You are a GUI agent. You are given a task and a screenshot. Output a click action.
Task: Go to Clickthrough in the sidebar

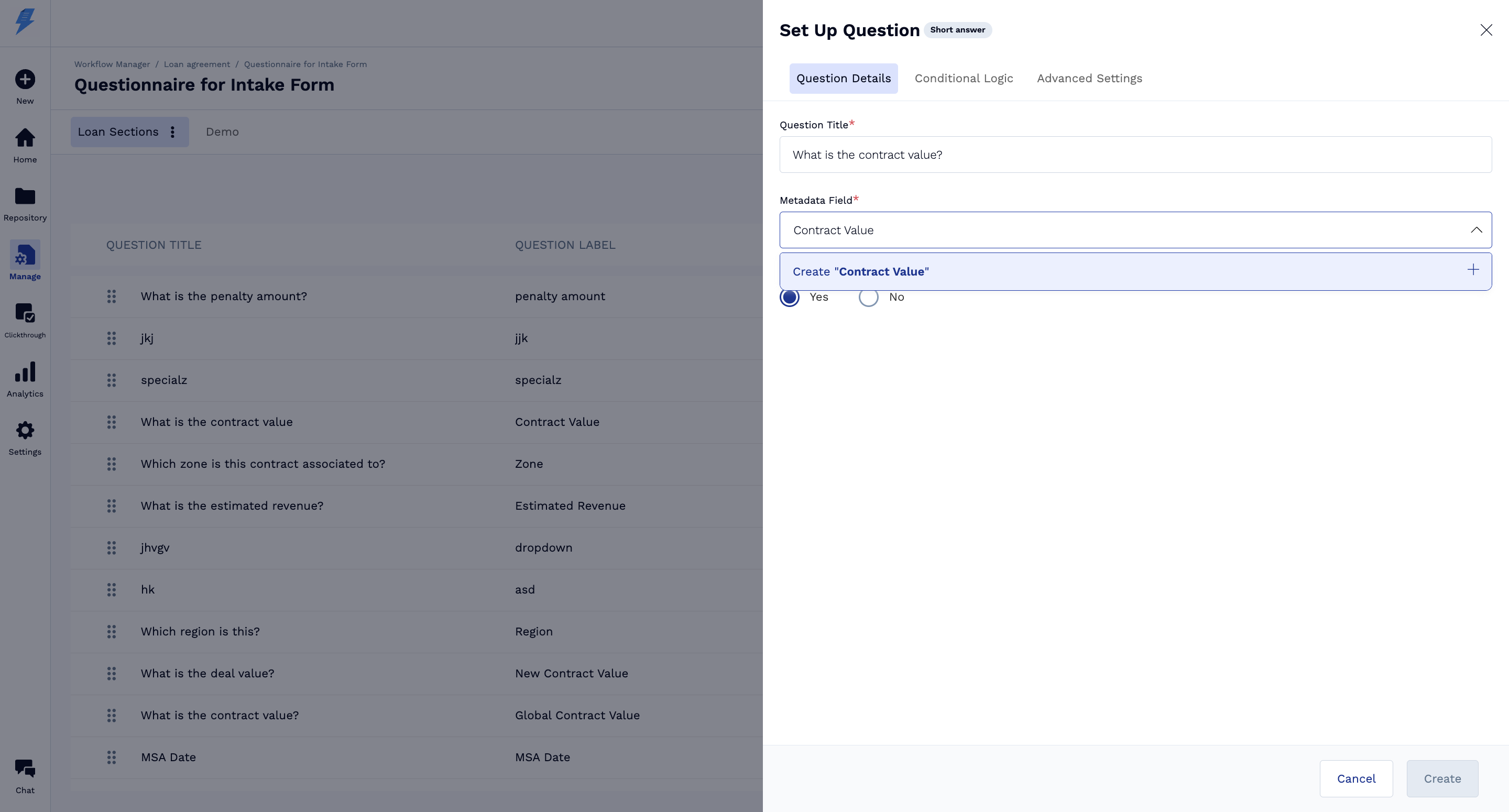25,313
